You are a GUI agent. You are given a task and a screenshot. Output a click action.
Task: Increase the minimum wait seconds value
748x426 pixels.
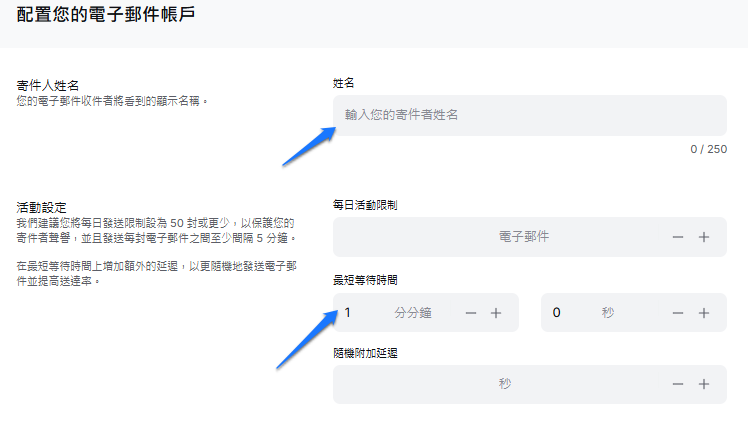(x=703, y=313)
